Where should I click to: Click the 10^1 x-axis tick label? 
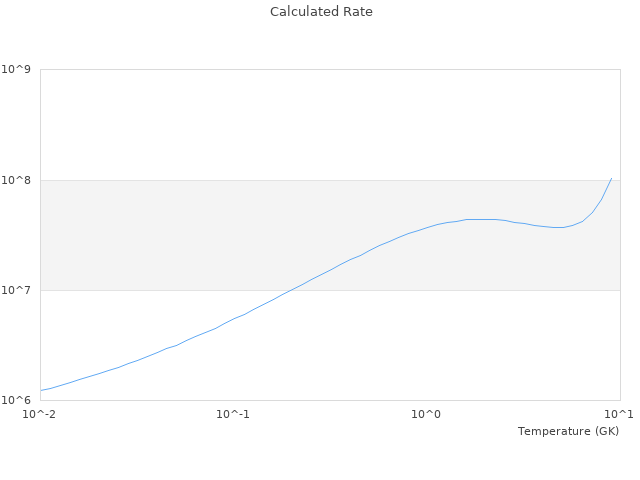[620, 414]
